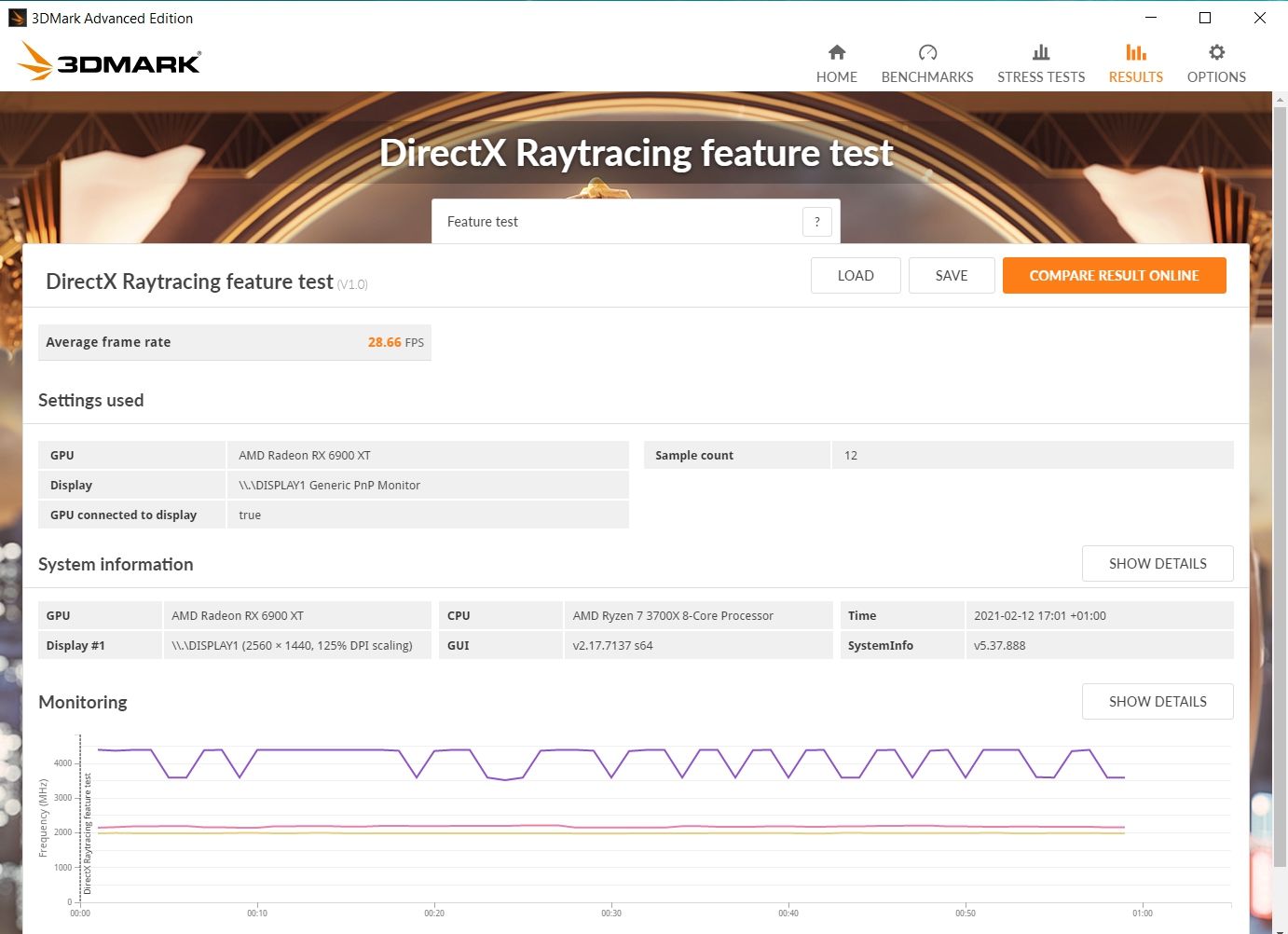Image resolution: width=1288 pixels, height=934 pixels.
Task: Click the GPU connected to display label
Action: [x=123, y=515]
